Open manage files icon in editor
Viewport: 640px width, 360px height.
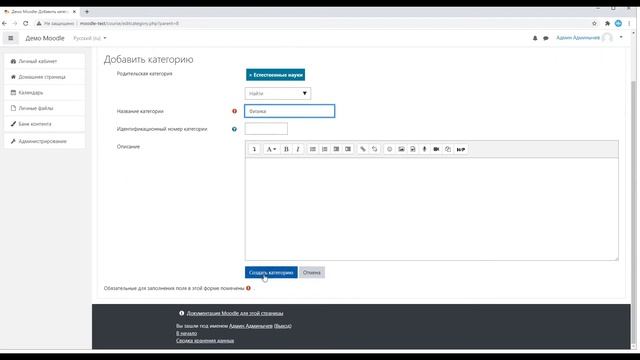(448, 149)
